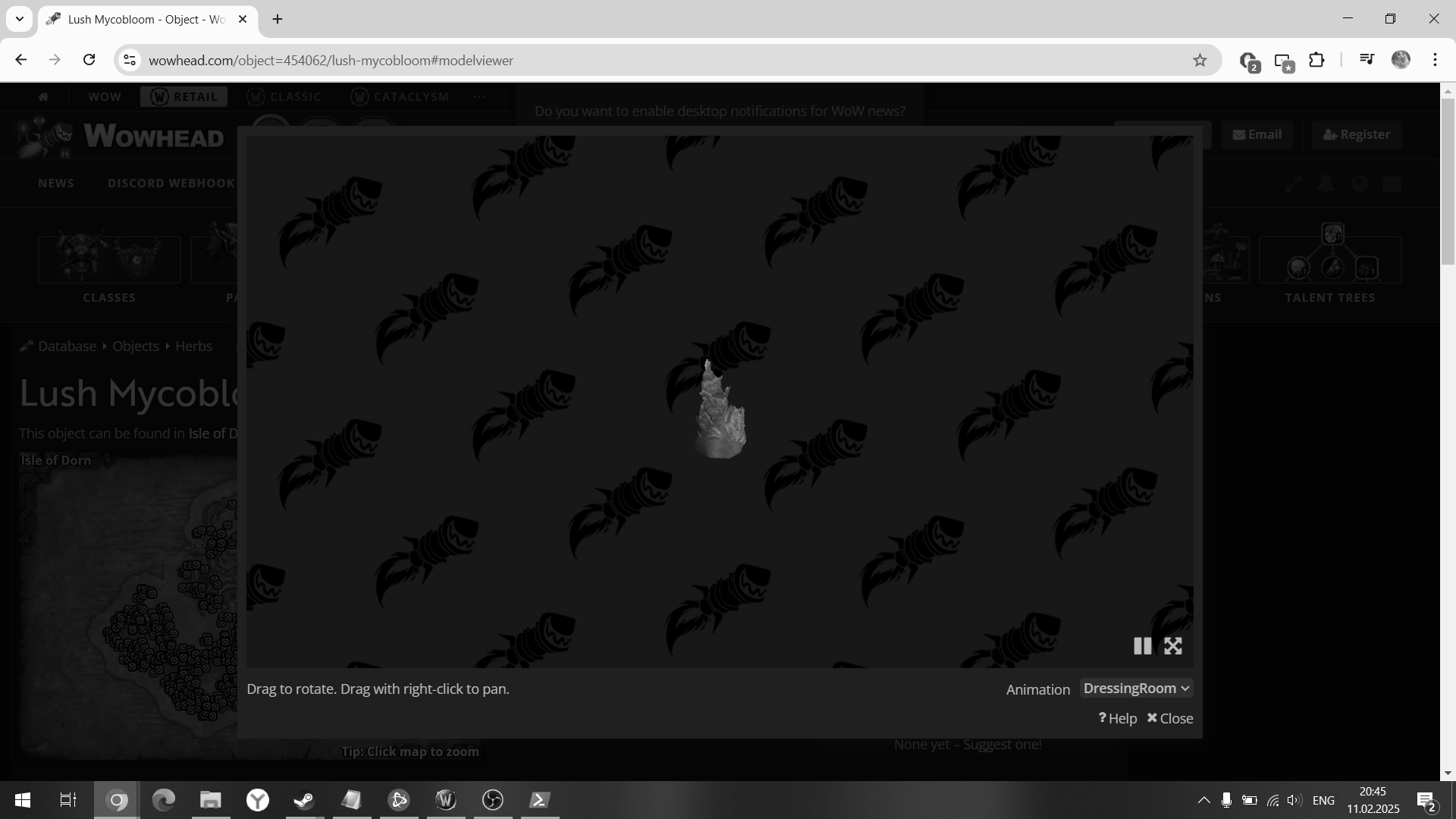Reload the current page

click(89, 60)
